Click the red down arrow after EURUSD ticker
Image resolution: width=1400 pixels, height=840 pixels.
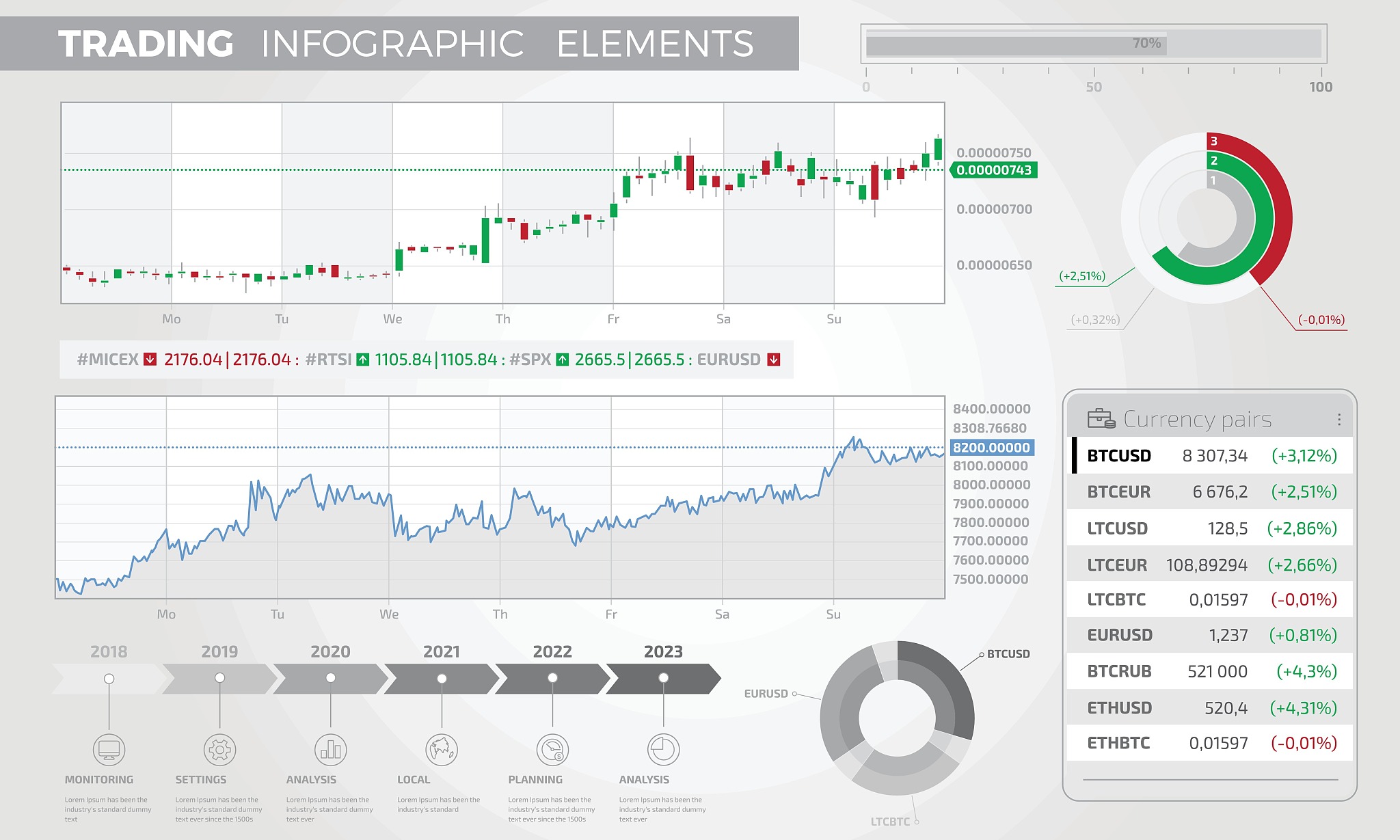(774, 360)
